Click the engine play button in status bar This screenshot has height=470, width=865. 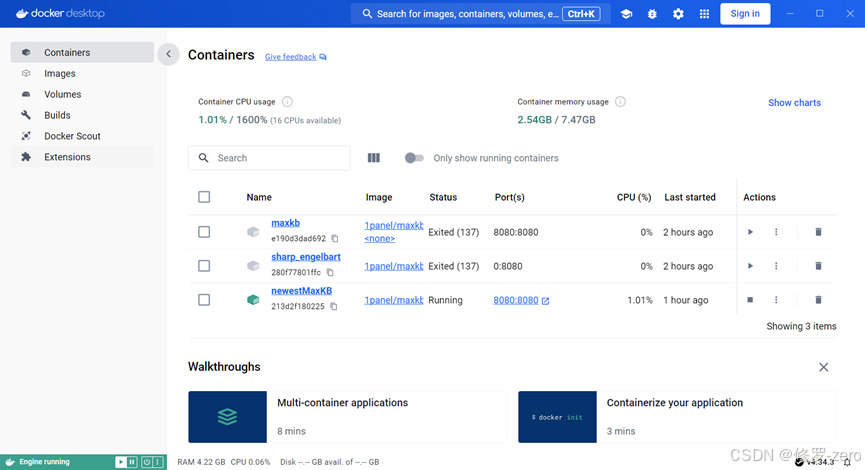pos(120,462)
